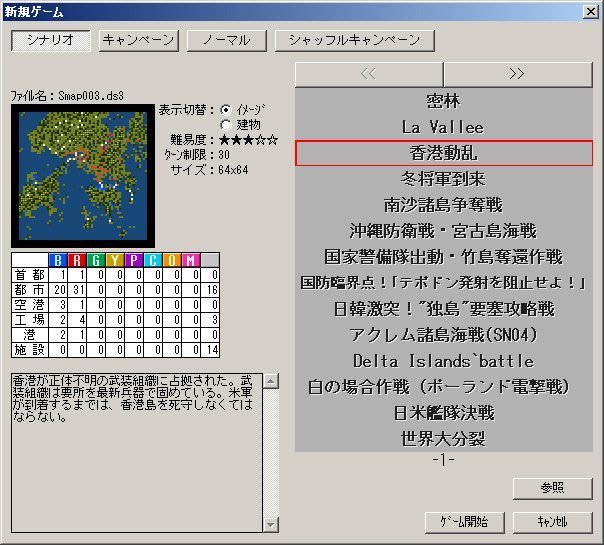The width and height of the screenshot is (604, 545).
Task: Select the 冬将軍到来 scenario
Action: [x=444, y=179]
